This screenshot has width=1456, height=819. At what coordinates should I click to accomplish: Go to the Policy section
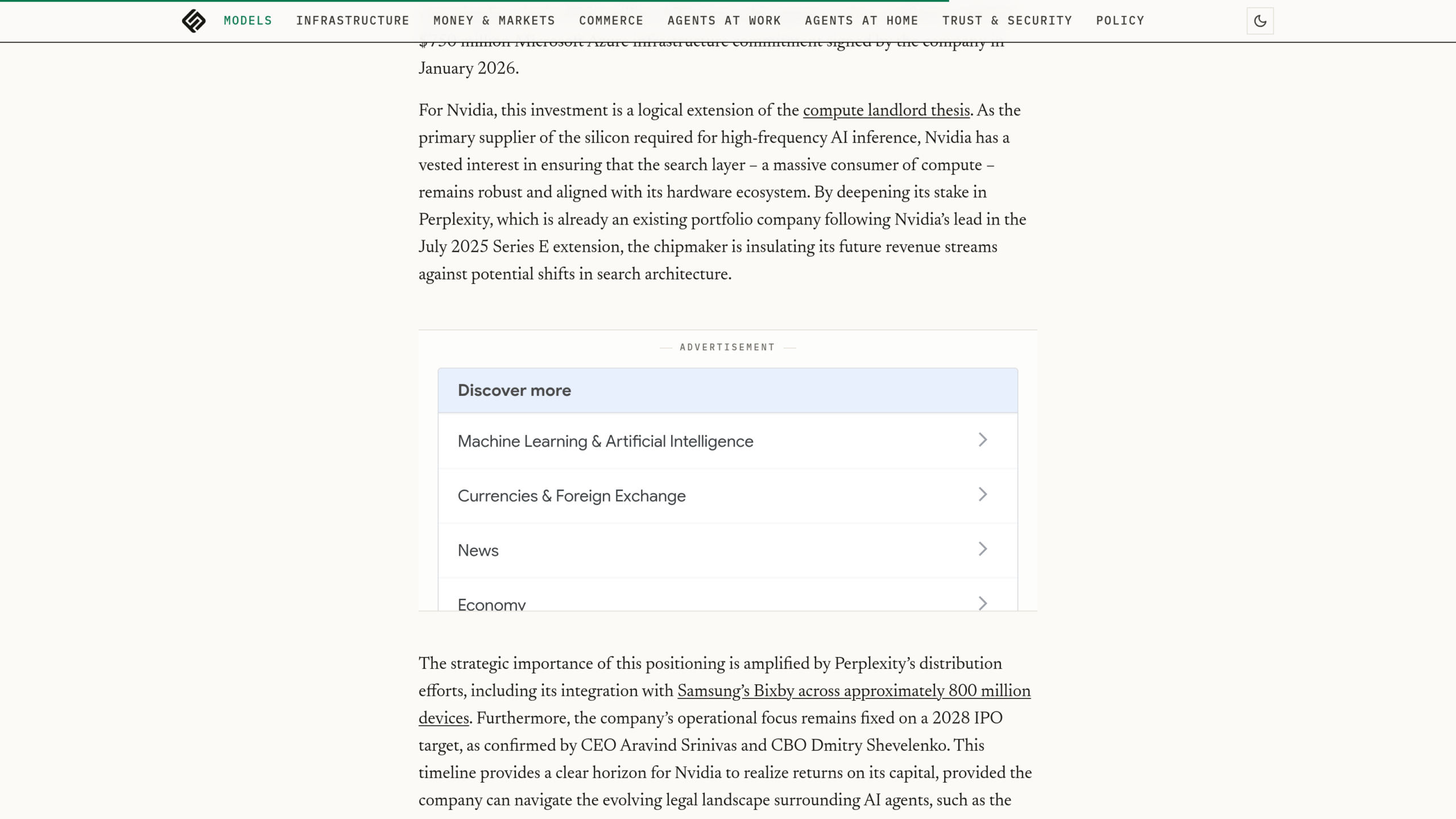coord(1120,21)
